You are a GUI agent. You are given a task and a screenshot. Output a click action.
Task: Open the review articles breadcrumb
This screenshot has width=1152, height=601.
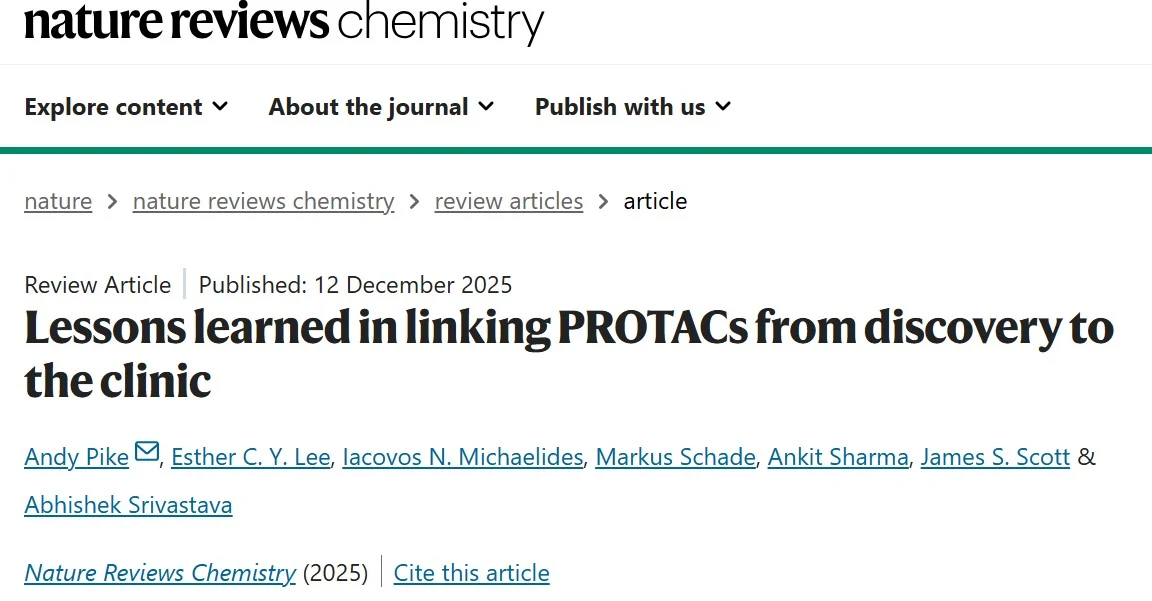(x=508, y=201)
